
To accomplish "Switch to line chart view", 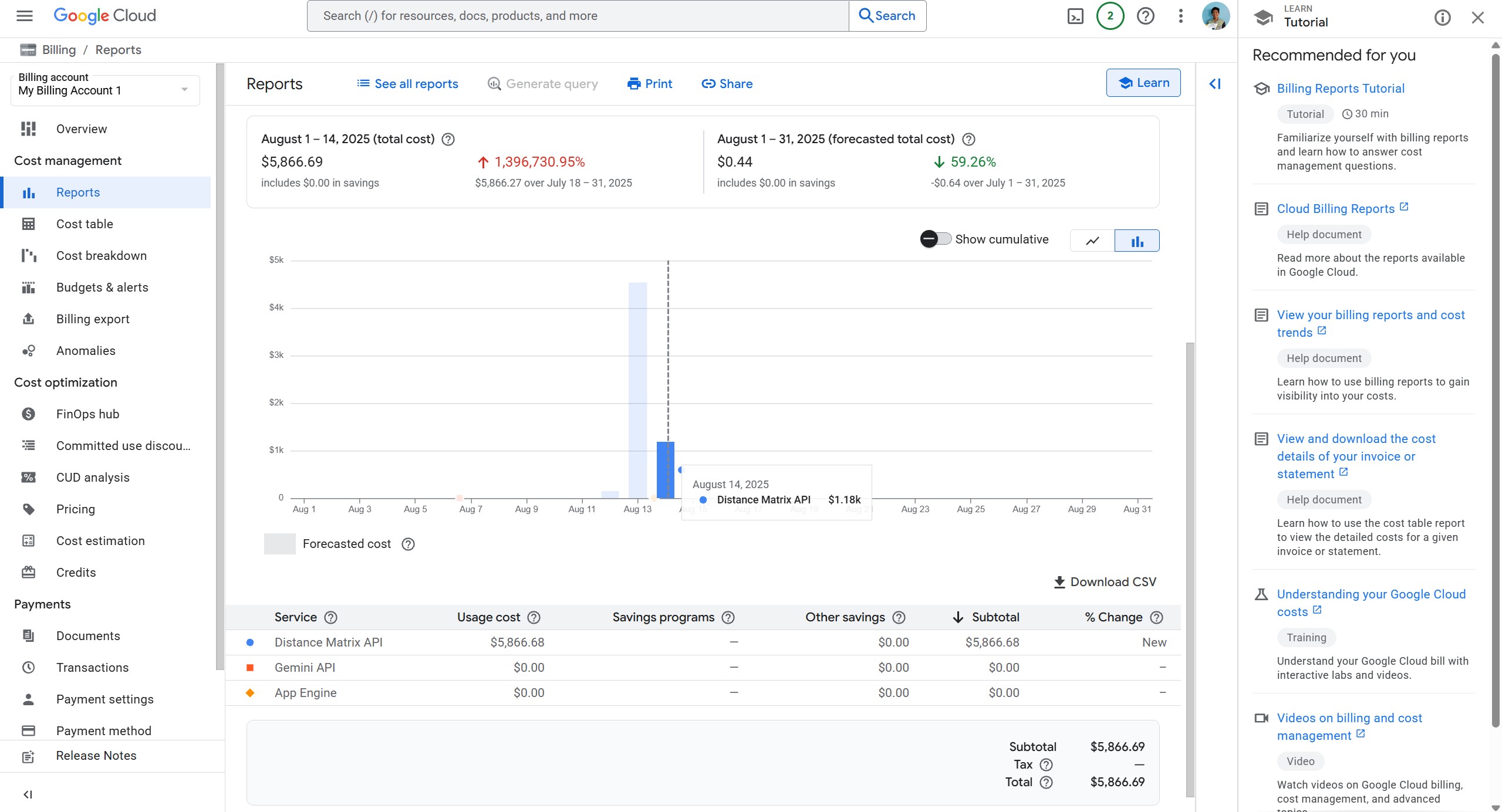I will pyautogui.click(x=1092, y=241).
